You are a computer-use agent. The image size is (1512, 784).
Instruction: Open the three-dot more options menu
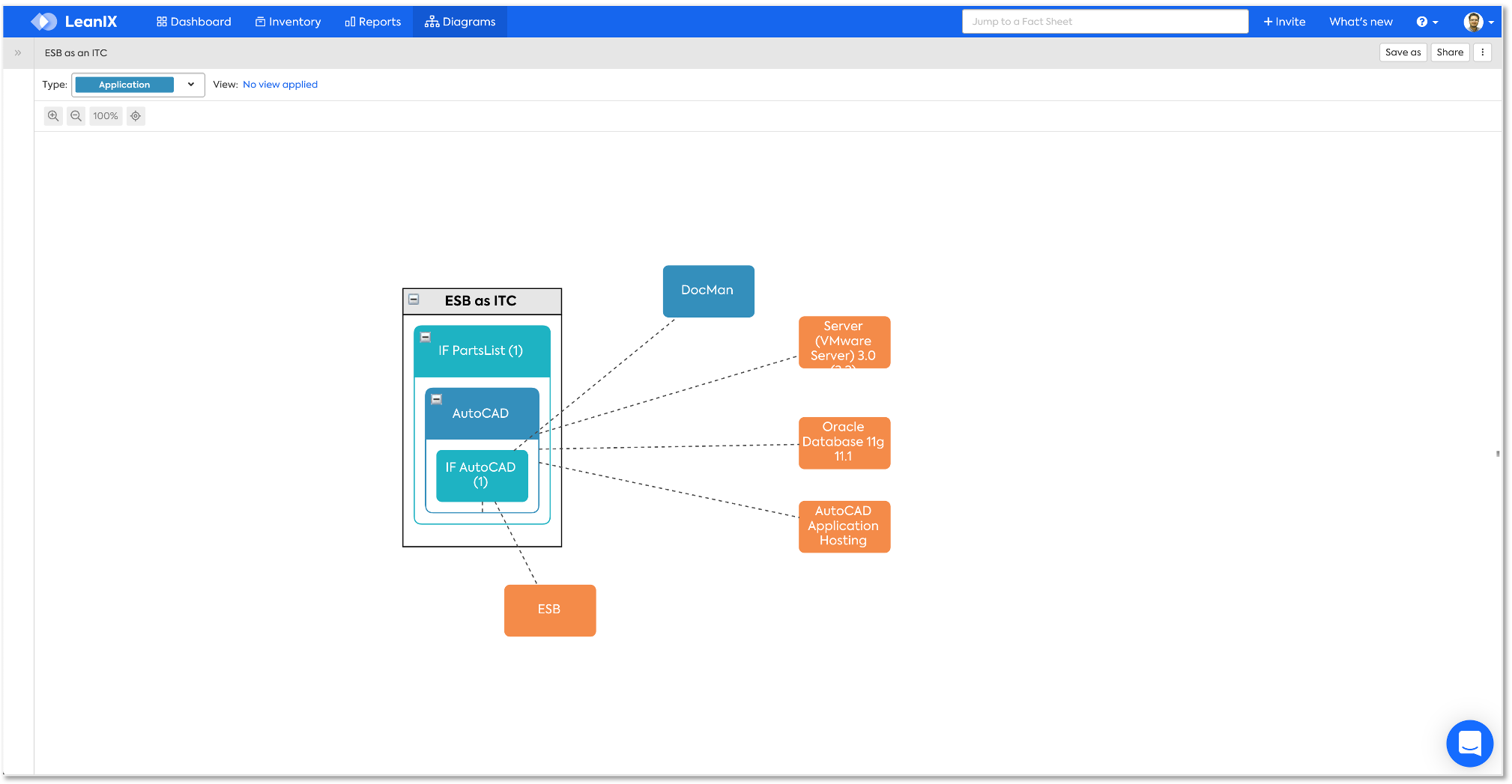(x=1483, y=52)
